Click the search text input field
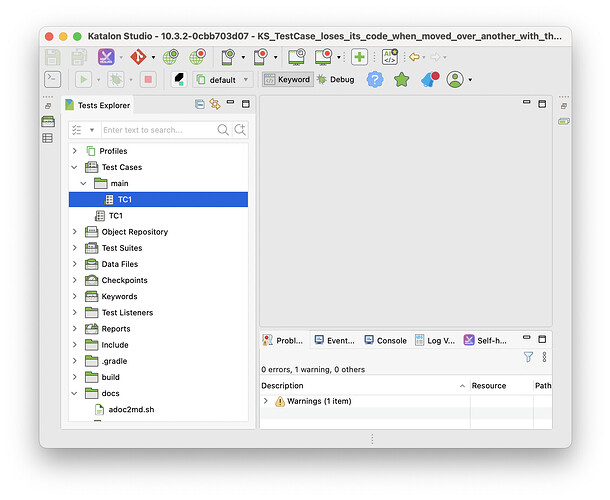The image size is (610, 500). tap(159, 130)
